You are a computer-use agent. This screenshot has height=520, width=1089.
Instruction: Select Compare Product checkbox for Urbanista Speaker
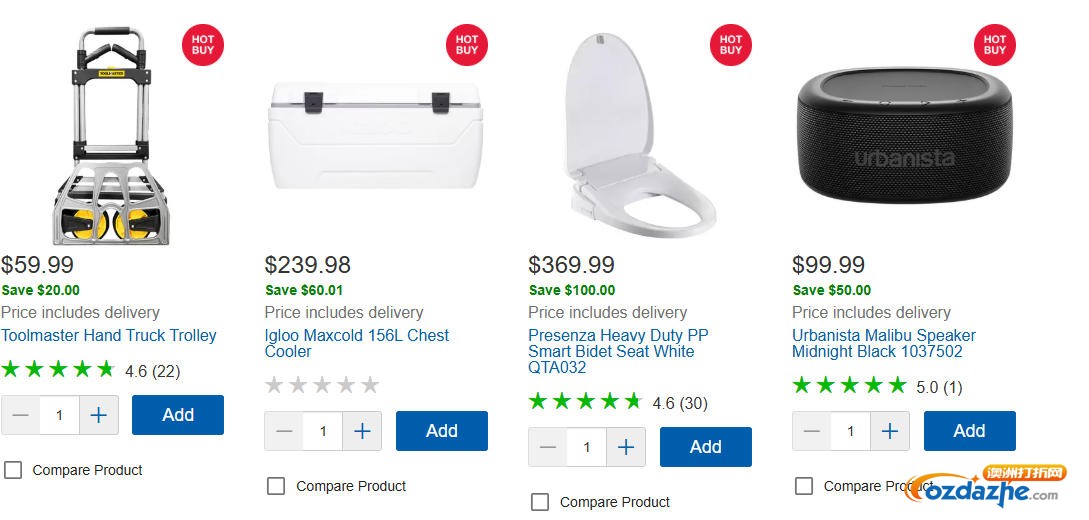[804, 486]
